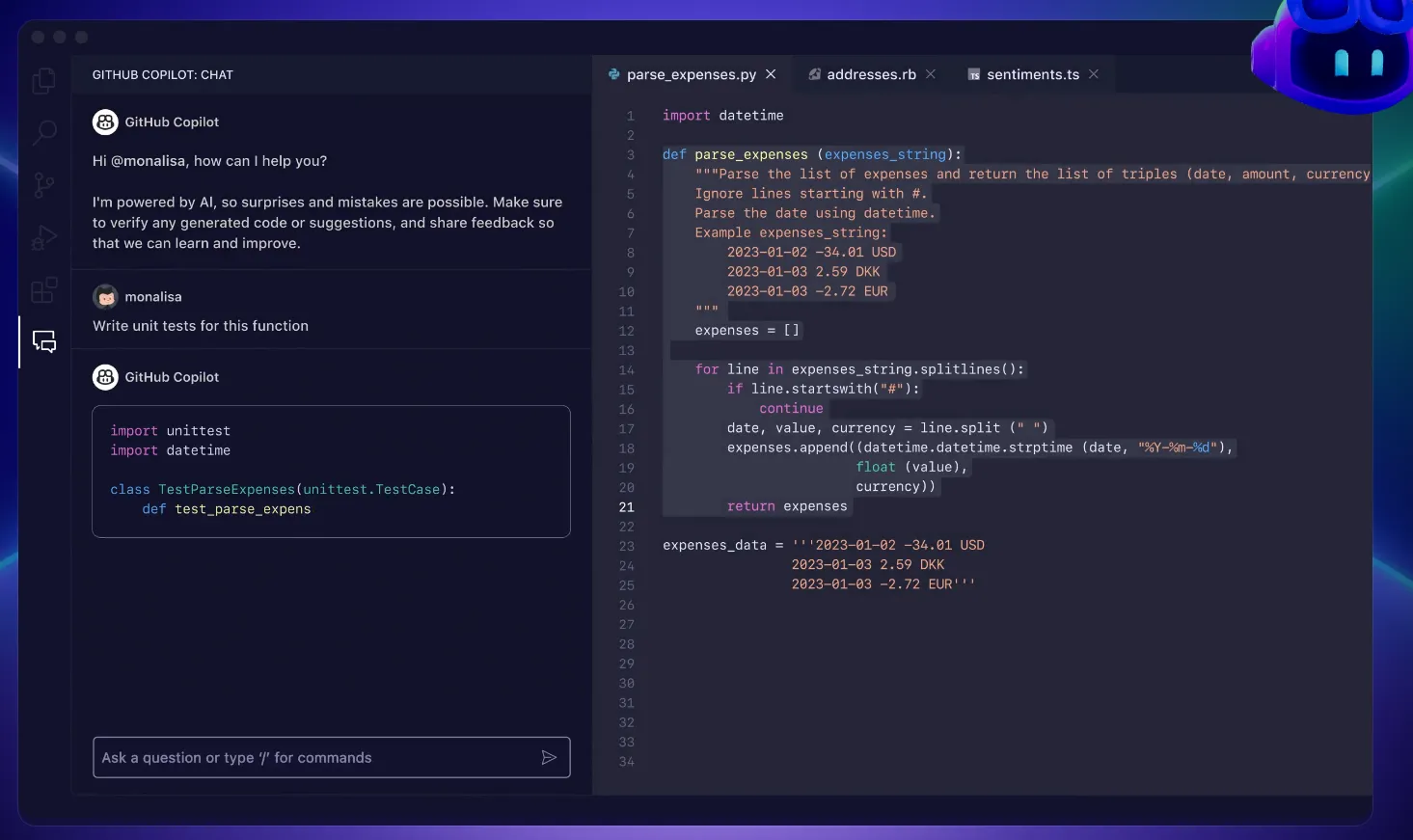This screenshot has height=840, width=1413.
Task: Click the Python icon on parse_expenses.py tab
Action: click(613, 74)
